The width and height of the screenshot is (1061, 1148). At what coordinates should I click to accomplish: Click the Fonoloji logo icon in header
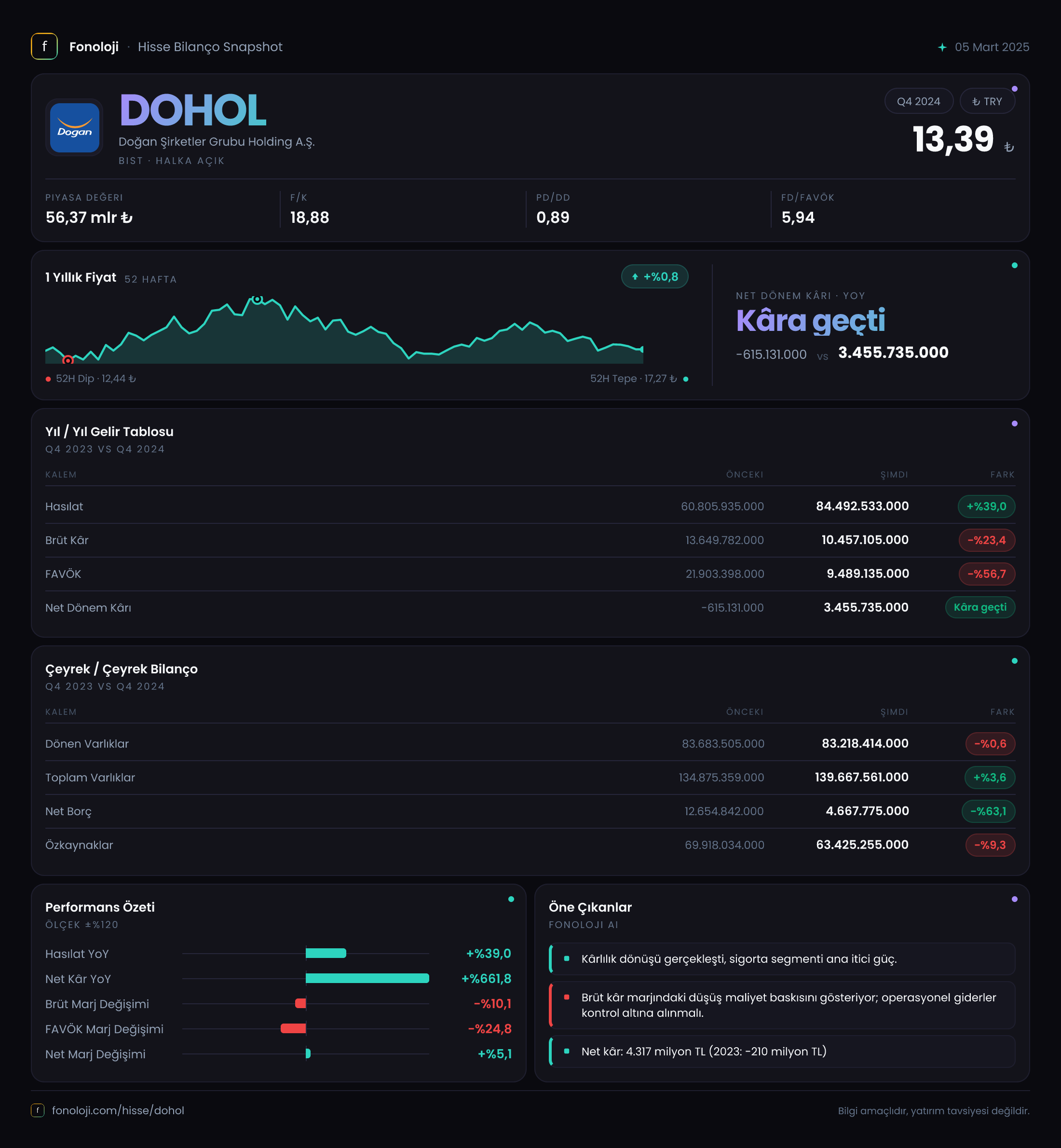tap(44, 46)
